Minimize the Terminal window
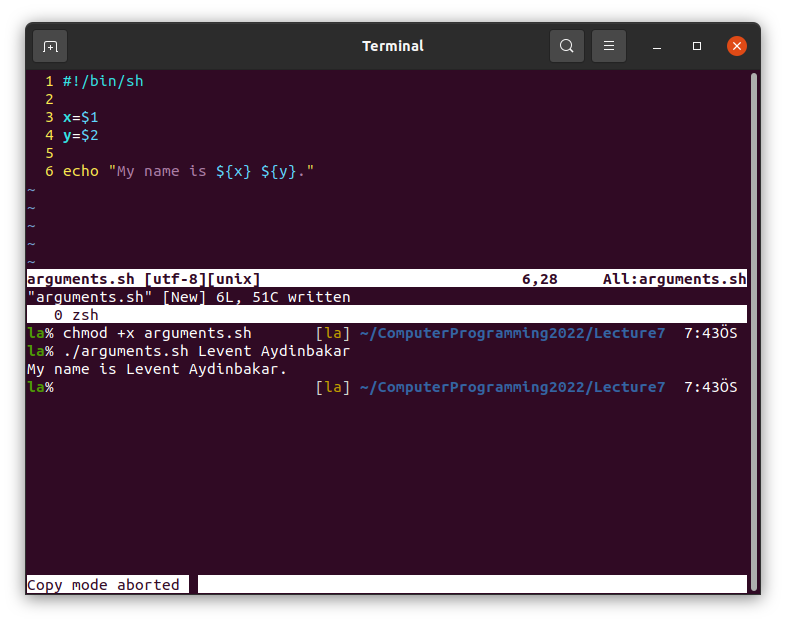786x623 pixels. [657, 46]
